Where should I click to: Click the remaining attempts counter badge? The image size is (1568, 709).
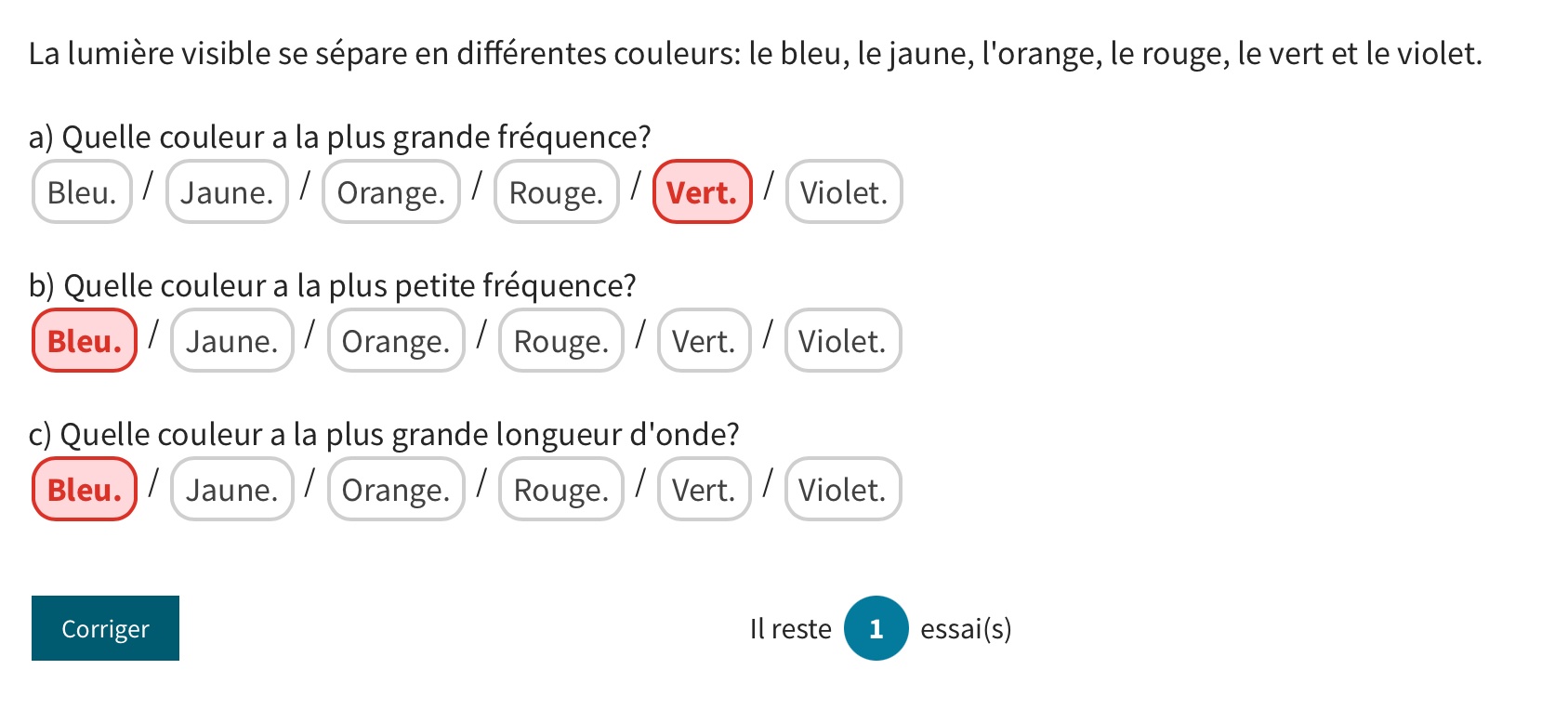[876, 629]
